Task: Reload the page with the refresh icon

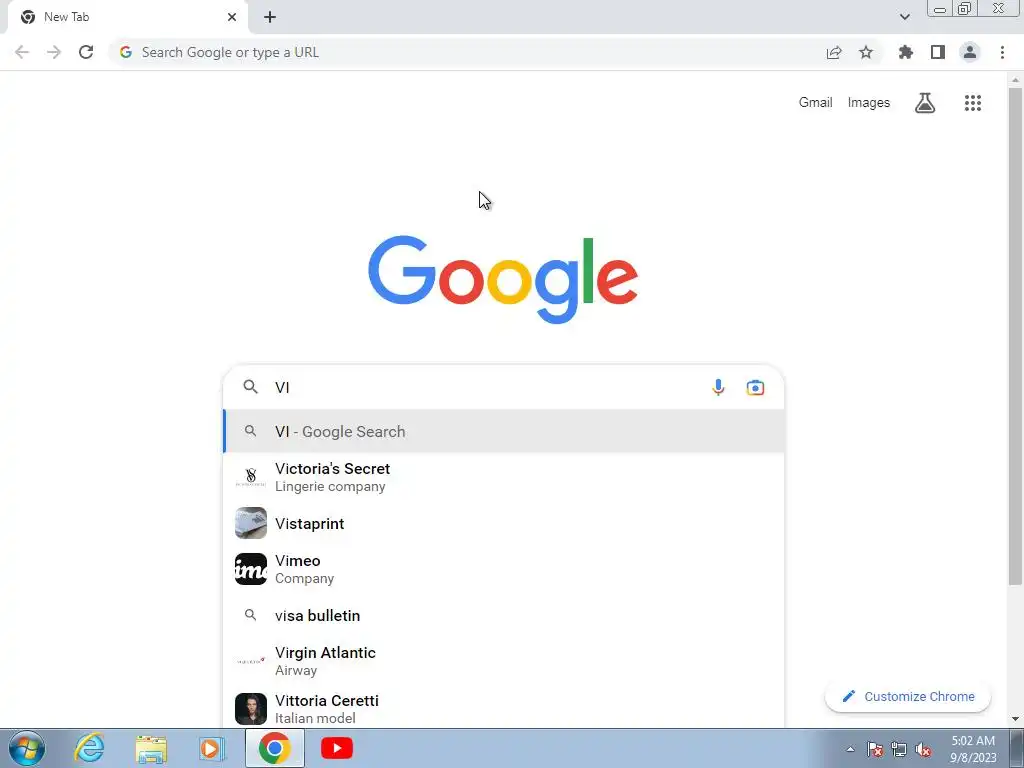Action: click(86, 52)
